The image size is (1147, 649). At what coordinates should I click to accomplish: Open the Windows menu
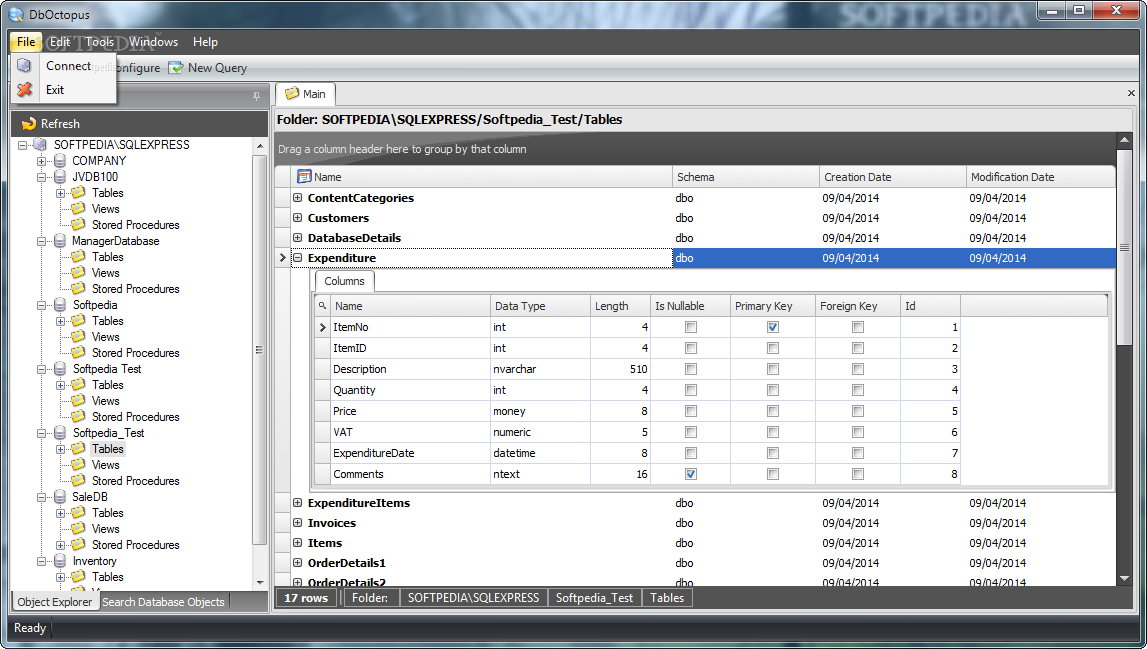point(154,42)
